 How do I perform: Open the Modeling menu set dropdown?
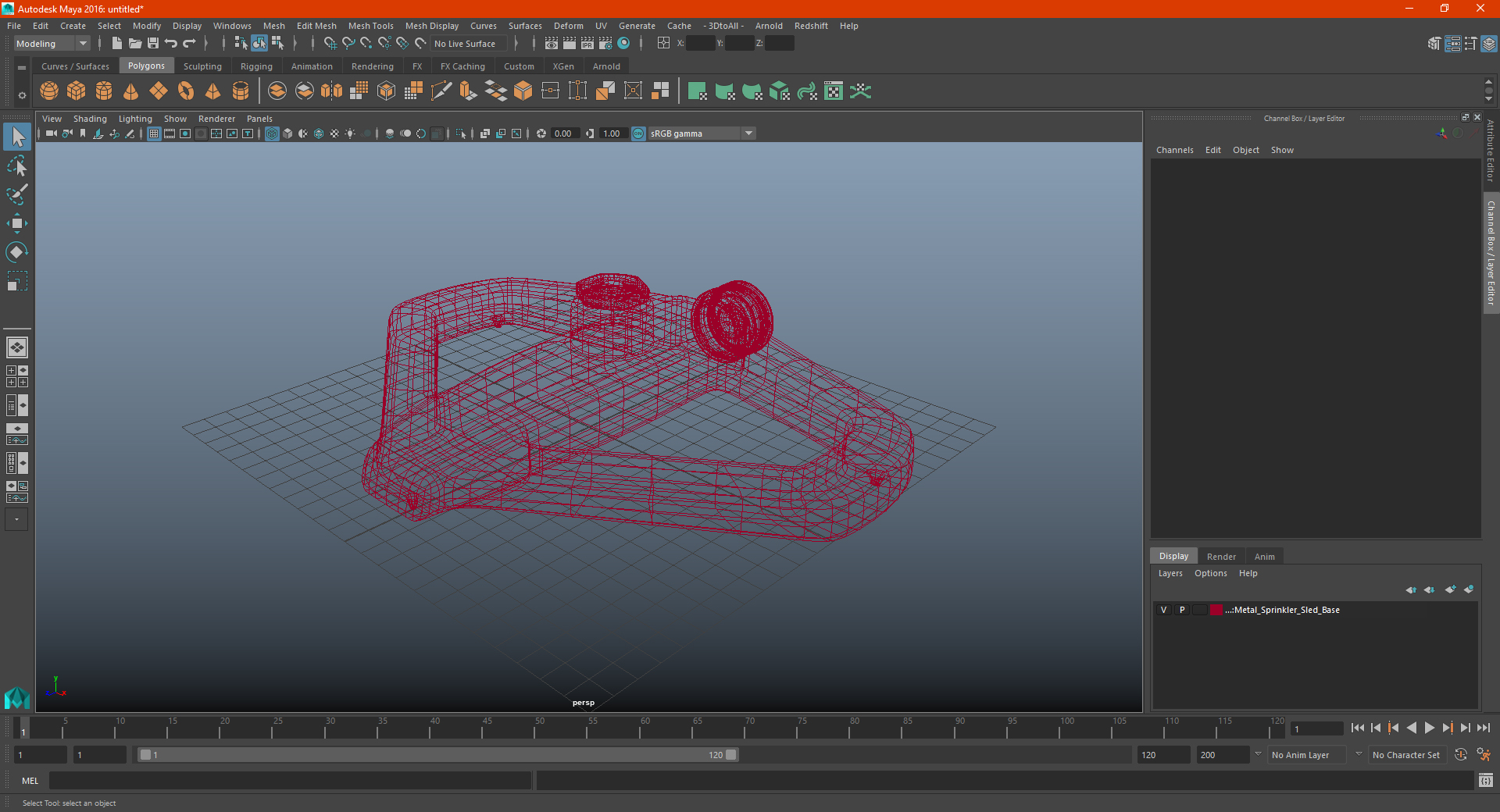point(52,44)
